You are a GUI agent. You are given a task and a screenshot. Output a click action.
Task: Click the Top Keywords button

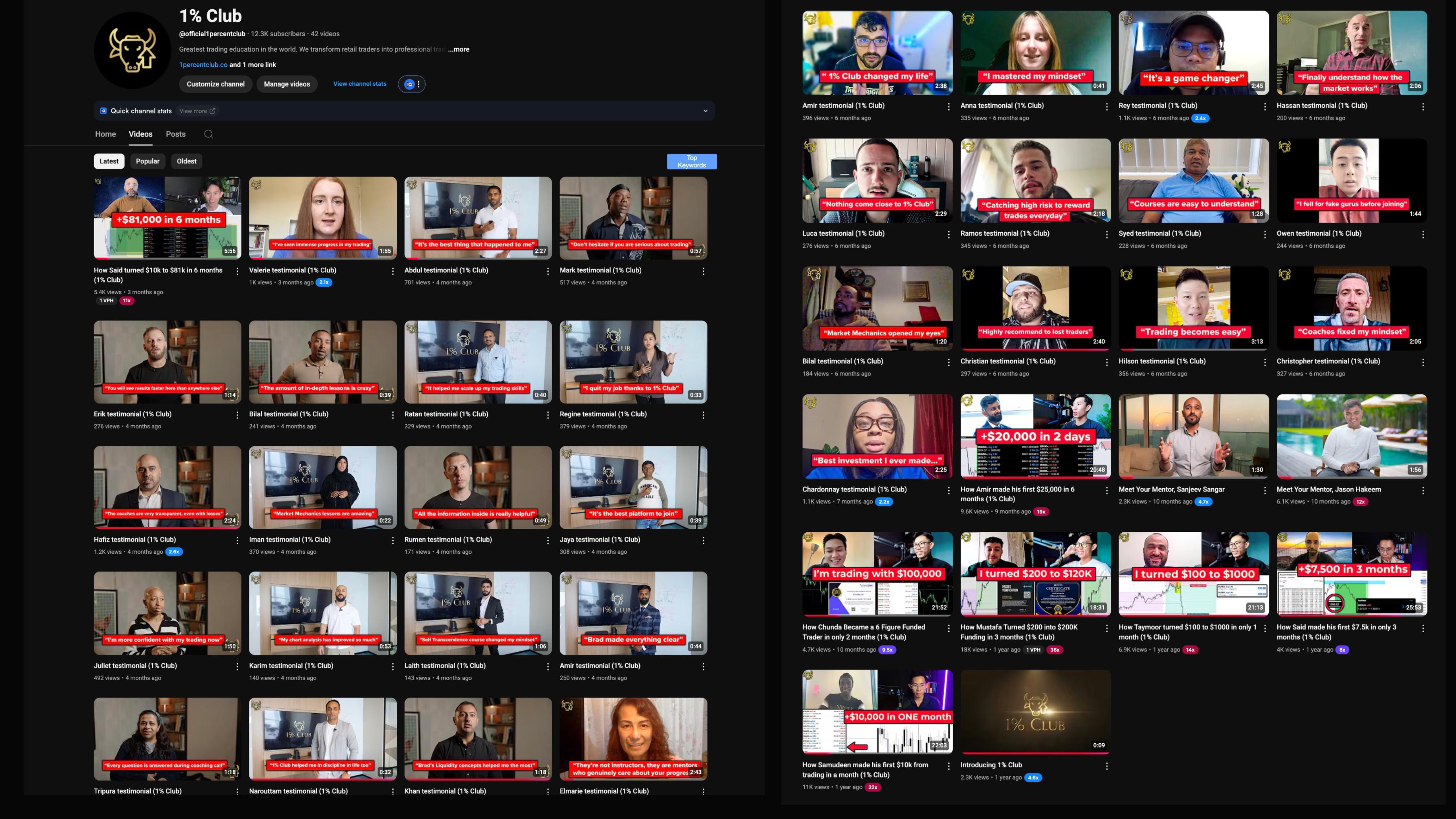pyautogui.click(x=692, y=162)
